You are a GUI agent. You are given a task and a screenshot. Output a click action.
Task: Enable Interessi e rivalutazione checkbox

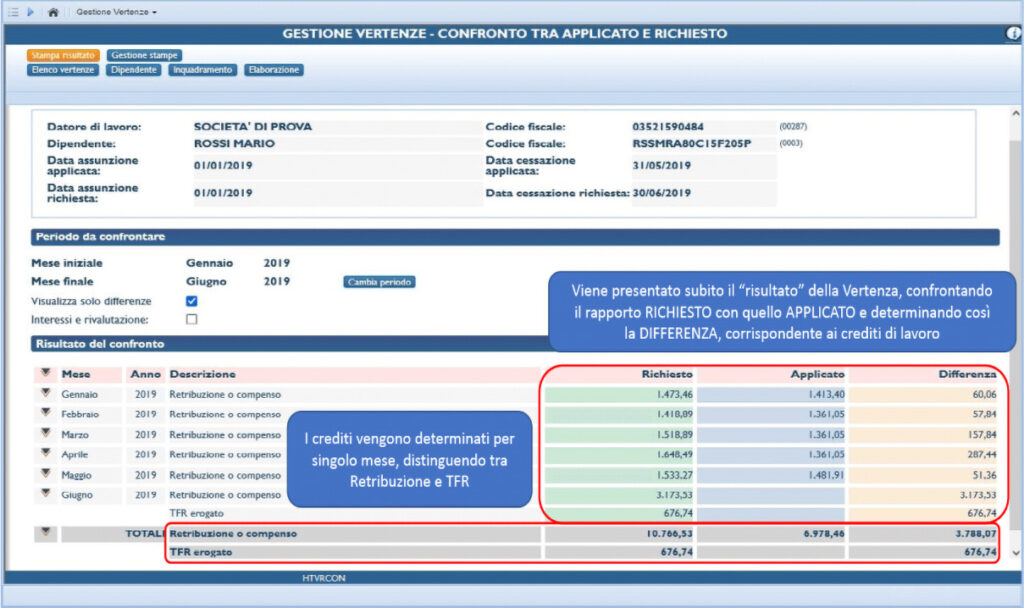[191, 319]
